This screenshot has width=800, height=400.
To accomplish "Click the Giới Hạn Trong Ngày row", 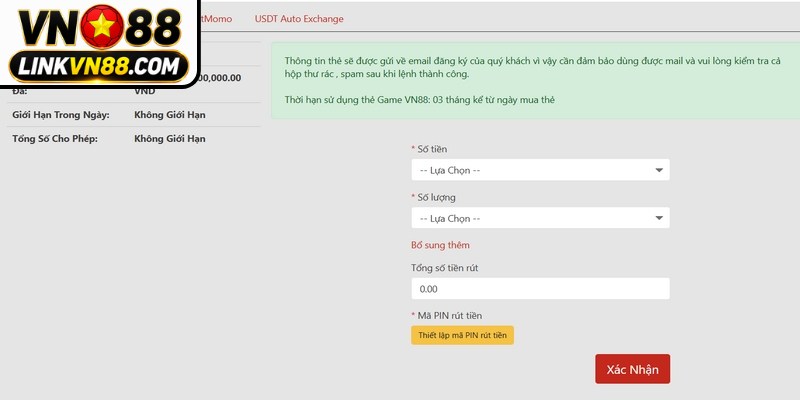I will click(x=133, y=115).
